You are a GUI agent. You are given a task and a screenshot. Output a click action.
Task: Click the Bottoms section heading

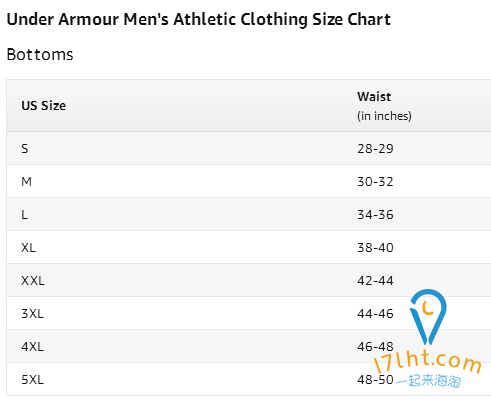40,55
